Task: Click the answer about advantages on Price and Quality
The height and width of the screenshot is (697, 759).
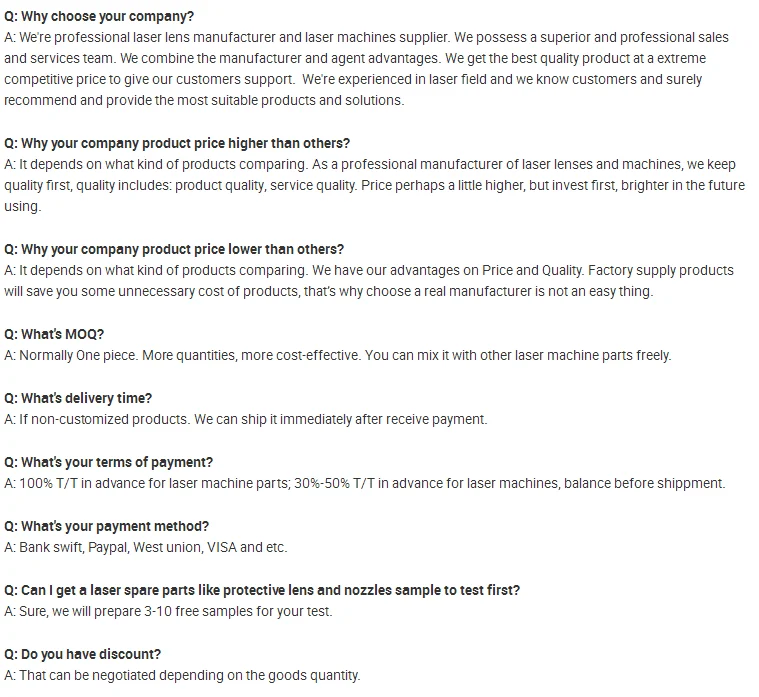Action: (368, 270)
